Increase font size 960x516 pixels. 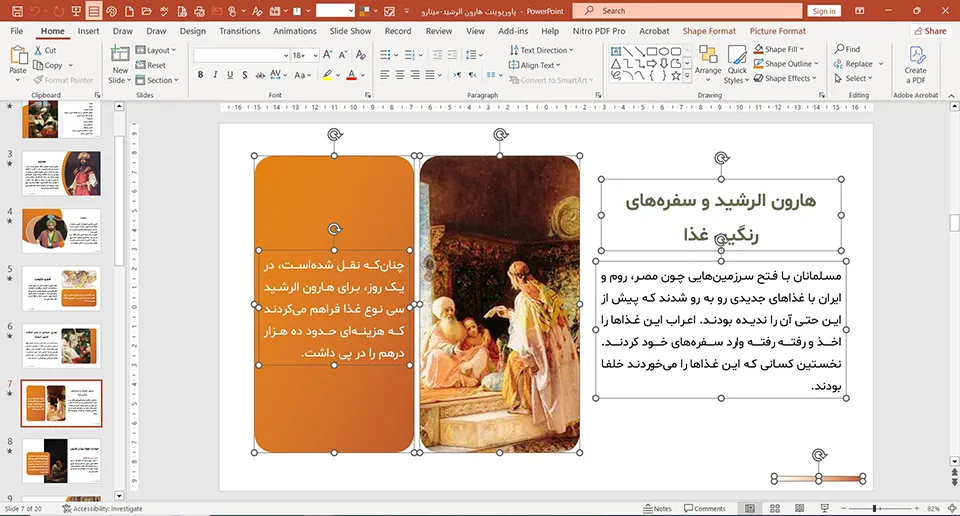[x=328, y=54]
